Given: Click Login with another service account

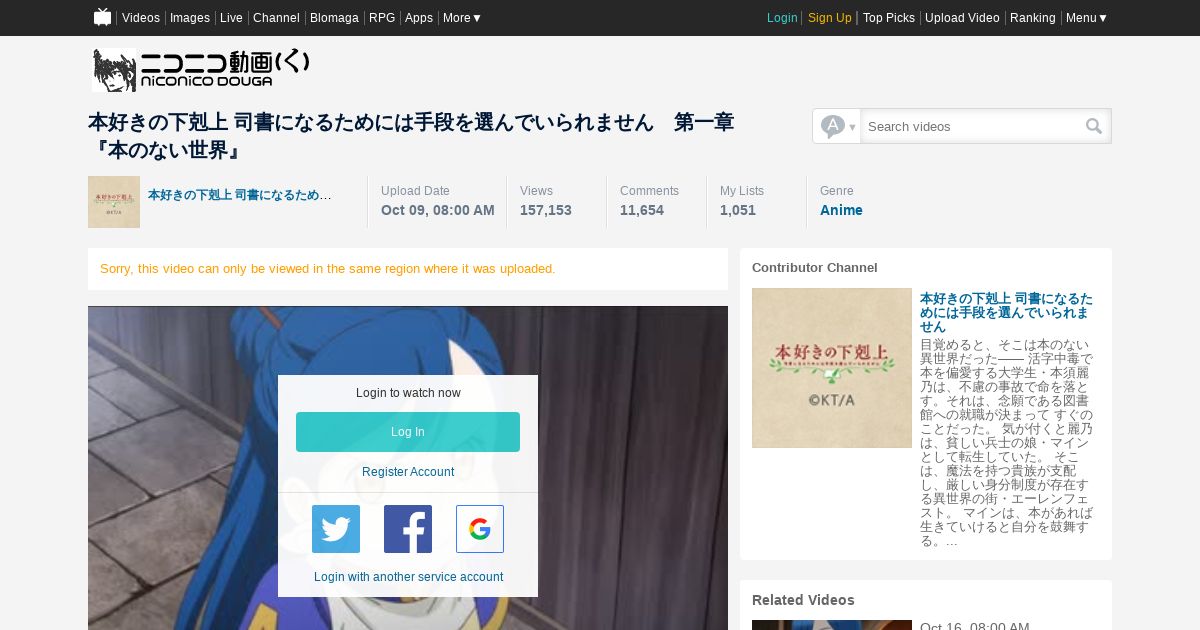Looking at the screenshot, I should click(408, 577).
